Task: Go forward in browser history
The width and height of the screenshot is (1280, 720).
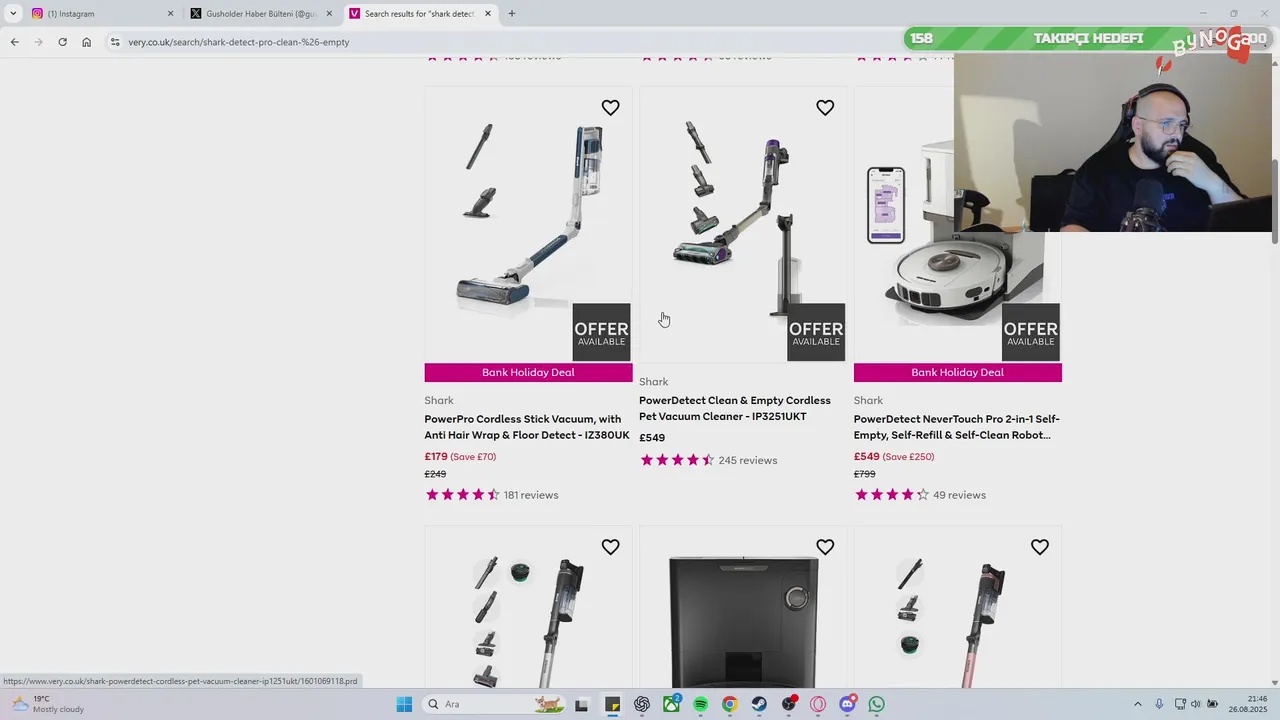Action: (39, 42)
